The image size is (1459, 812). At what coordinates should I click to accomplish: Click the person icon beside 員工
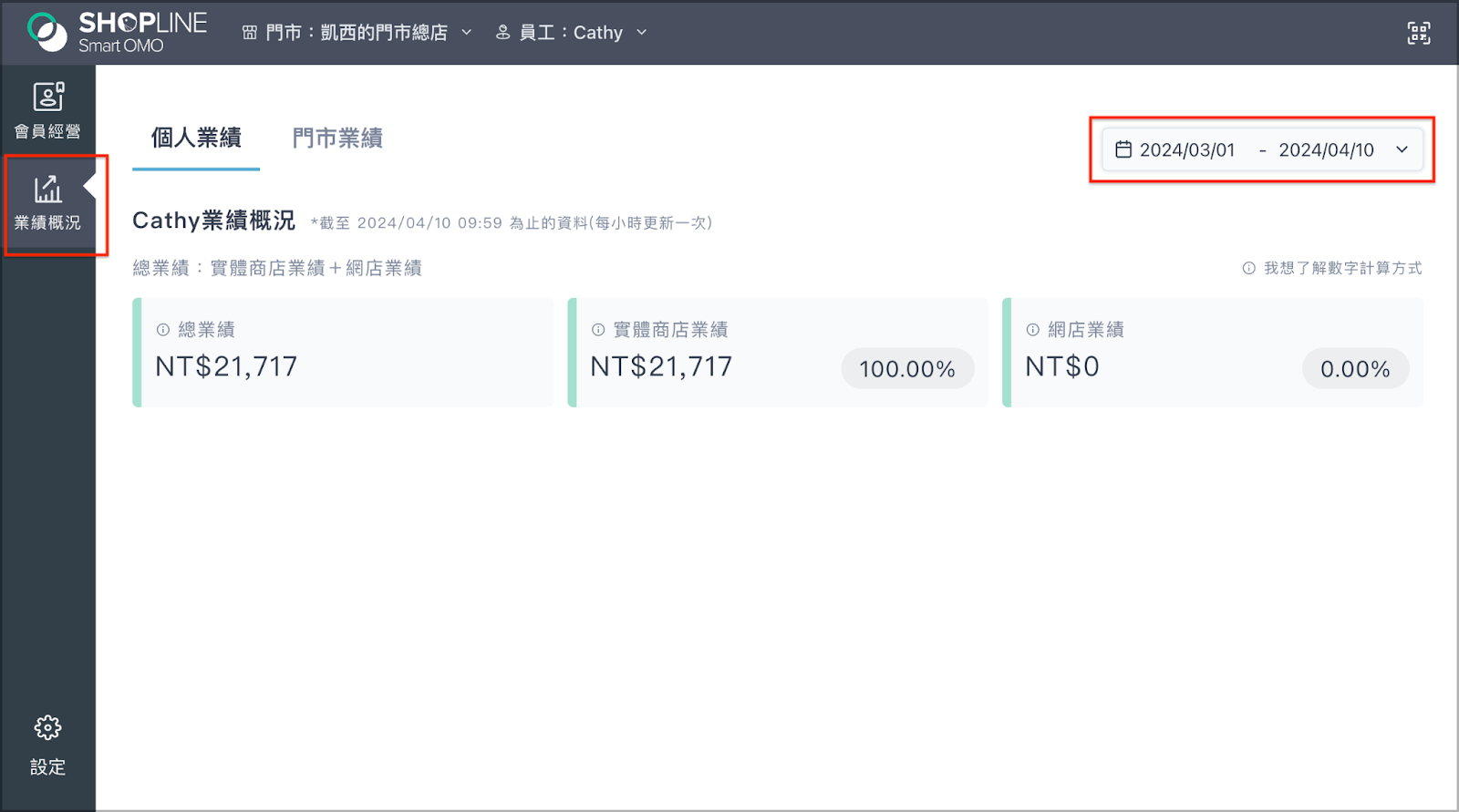[502, 33]
